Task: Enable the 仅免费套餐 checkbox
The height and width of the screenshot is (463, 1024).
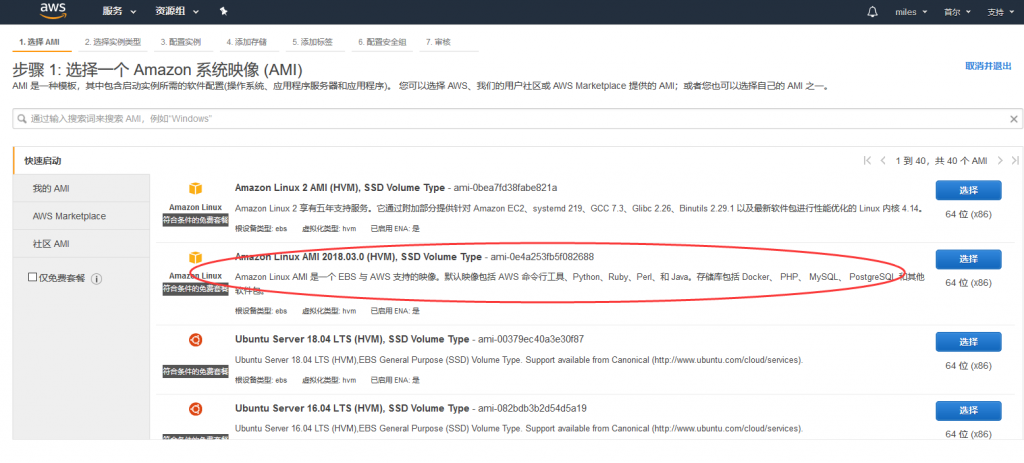Action: click(32, 278)
